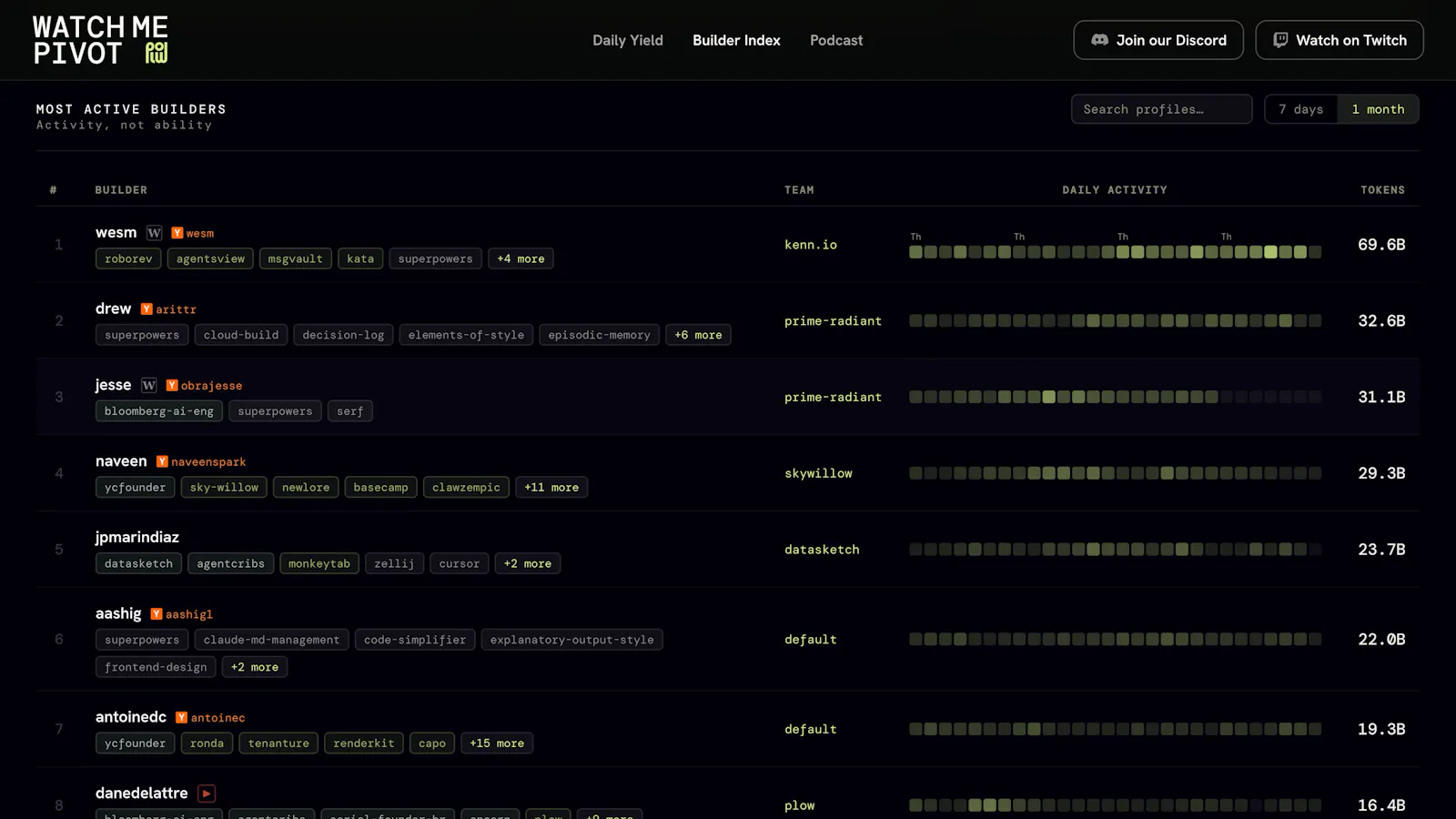The image size is (1456, 819).
Task: Click drew's prime-radiant team name
Action: pos(833,321)
